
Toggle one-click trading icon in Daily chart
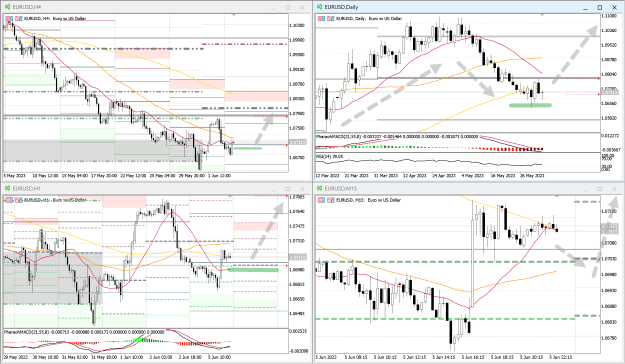point(330,18)
